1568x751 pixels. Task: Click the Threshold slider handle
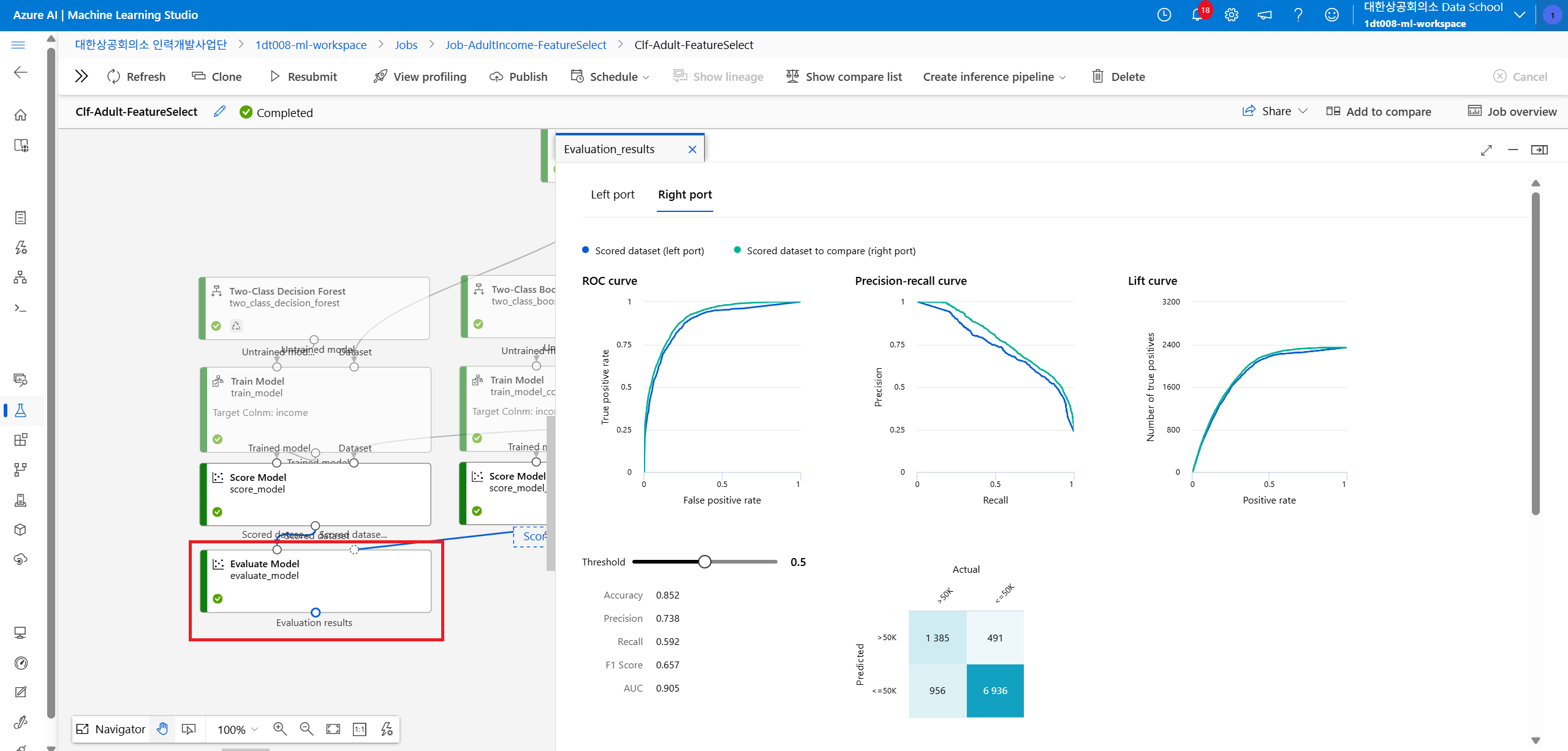[705, 562]
